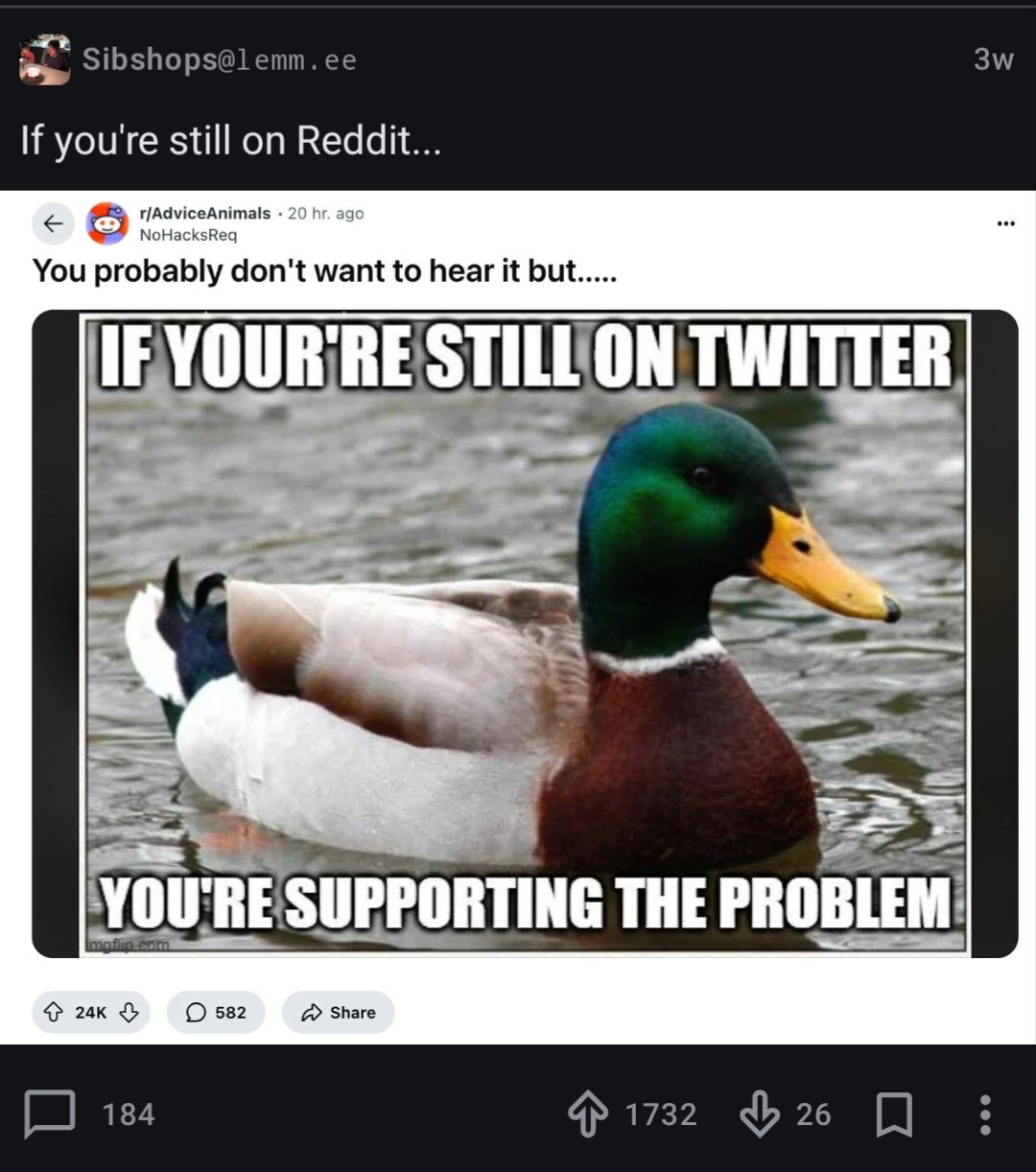The image size is (1036, 1172).
Task: Open the advice duck meme image
Action: pos(525,633)
